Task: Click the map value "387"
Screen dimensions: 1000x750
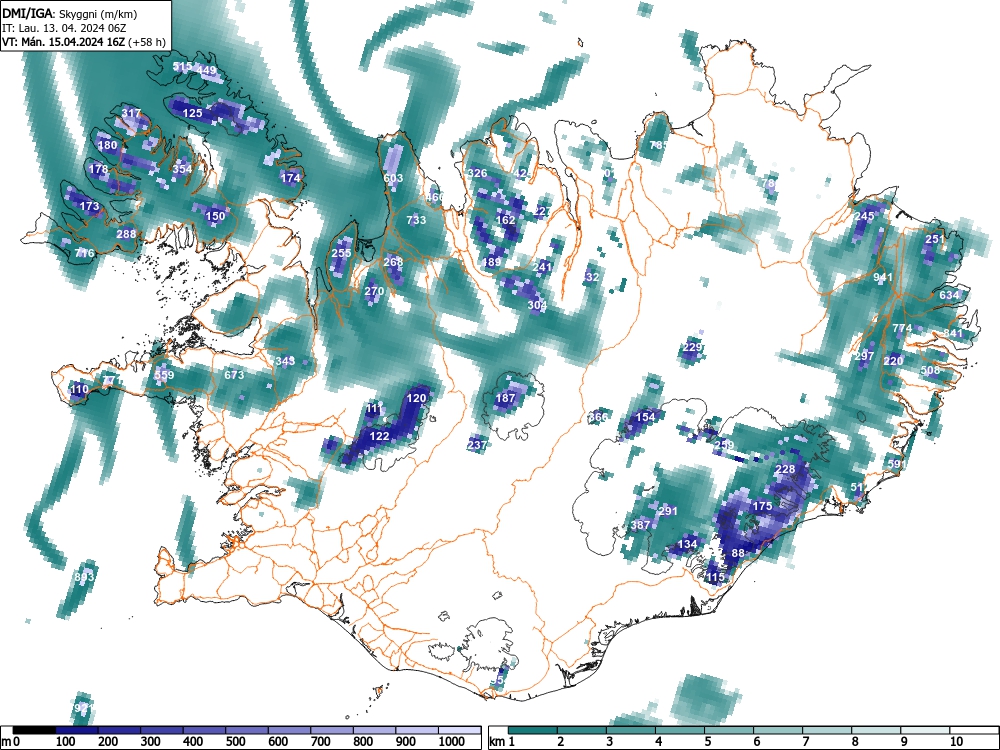Action: (640, 526)
